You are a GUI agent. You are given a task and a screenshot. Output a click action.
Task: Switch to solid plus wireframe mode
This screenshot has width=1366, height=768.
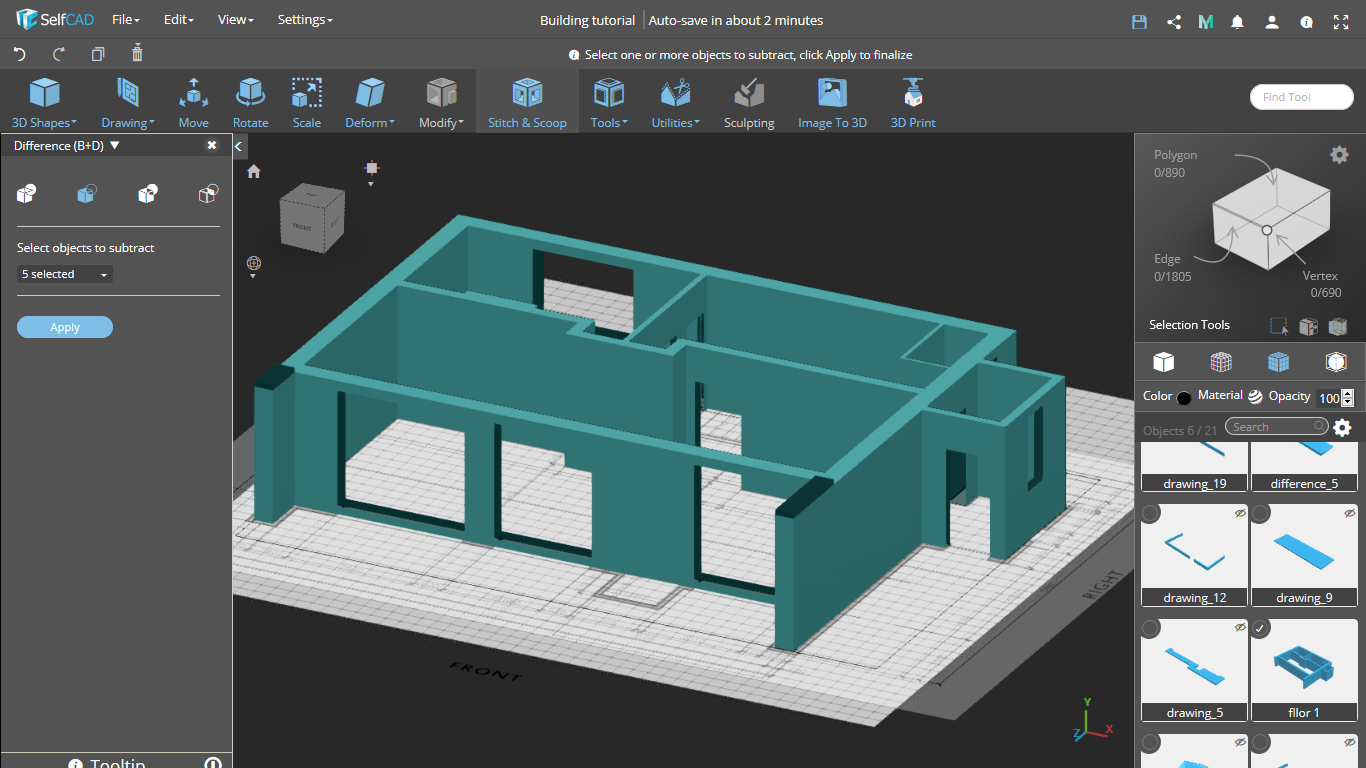pyautogui.click(x=1278, y=361)
